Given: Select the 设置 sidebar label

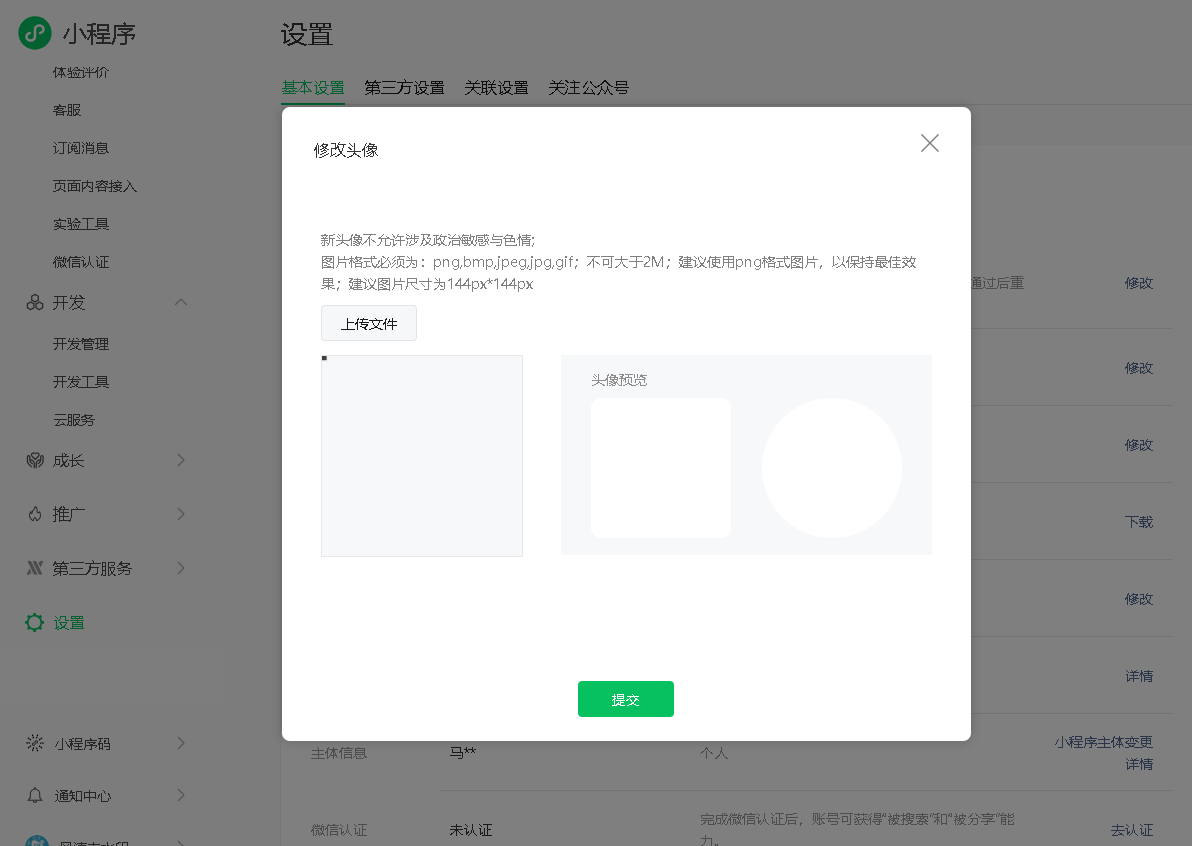Looking at the screenshot, I should 69,623.
